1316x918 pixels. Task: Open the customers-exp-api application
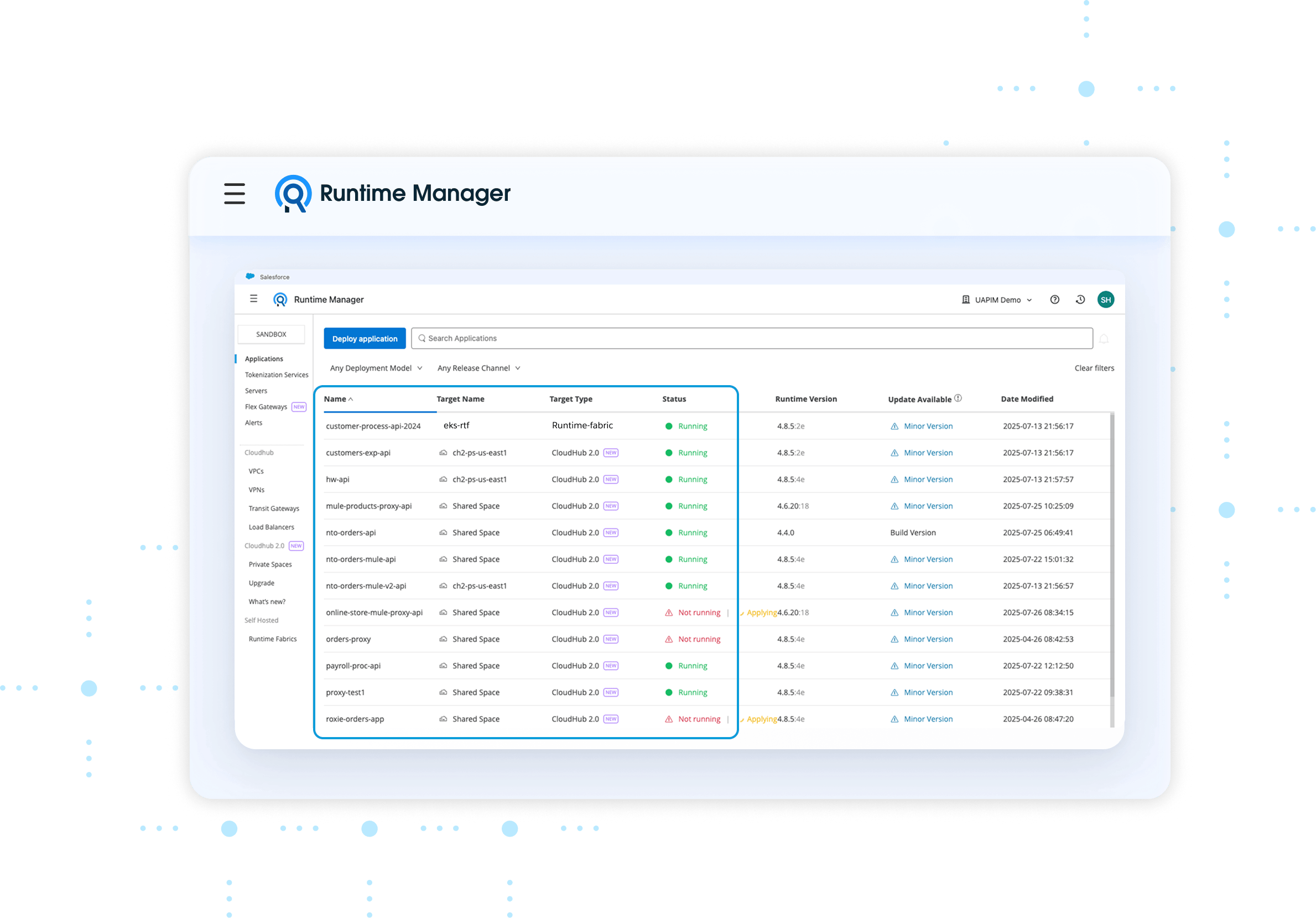pos(358,453)
